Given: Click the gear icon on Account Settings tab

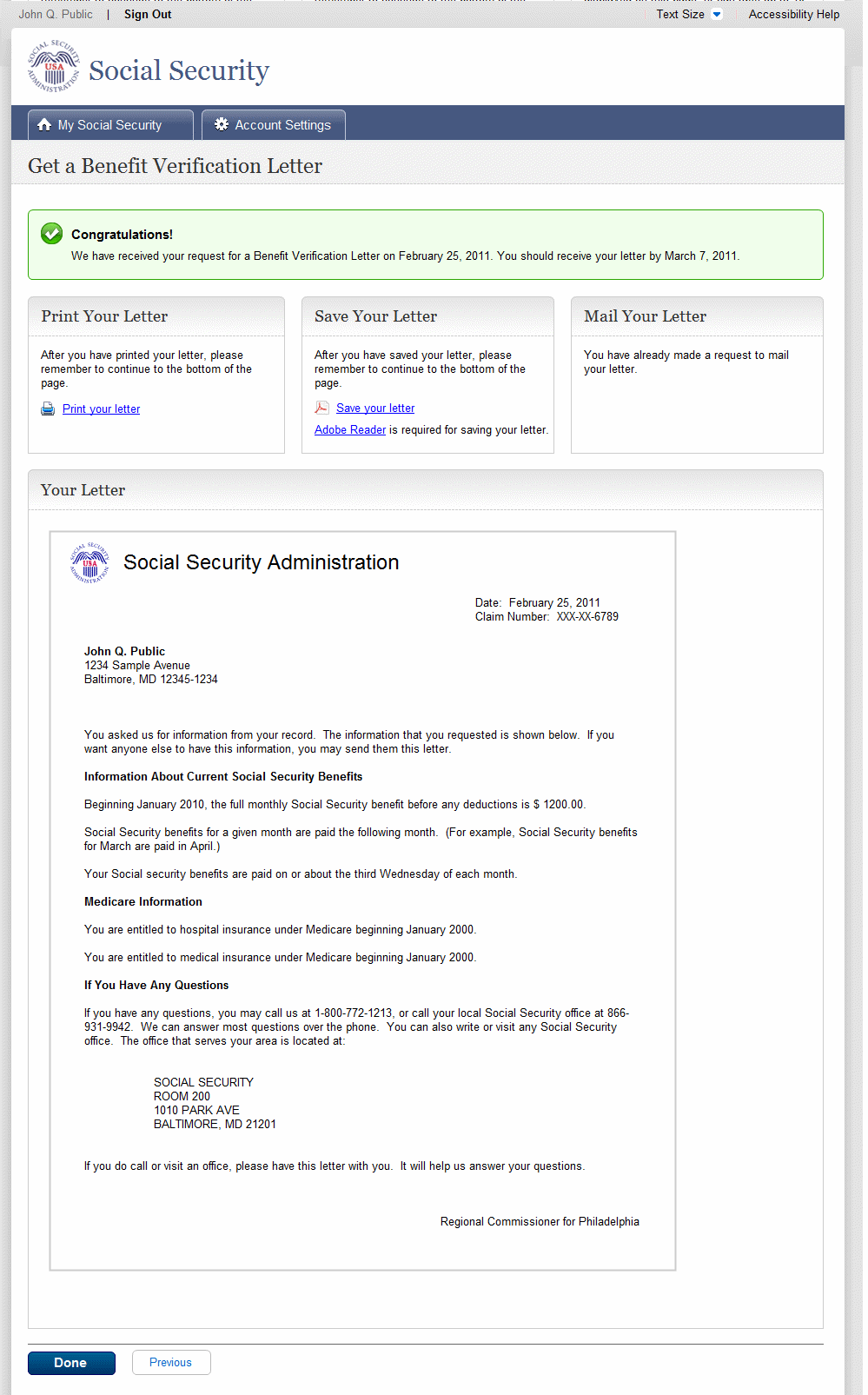Looking at the screenshot, I should pos(222,124).
